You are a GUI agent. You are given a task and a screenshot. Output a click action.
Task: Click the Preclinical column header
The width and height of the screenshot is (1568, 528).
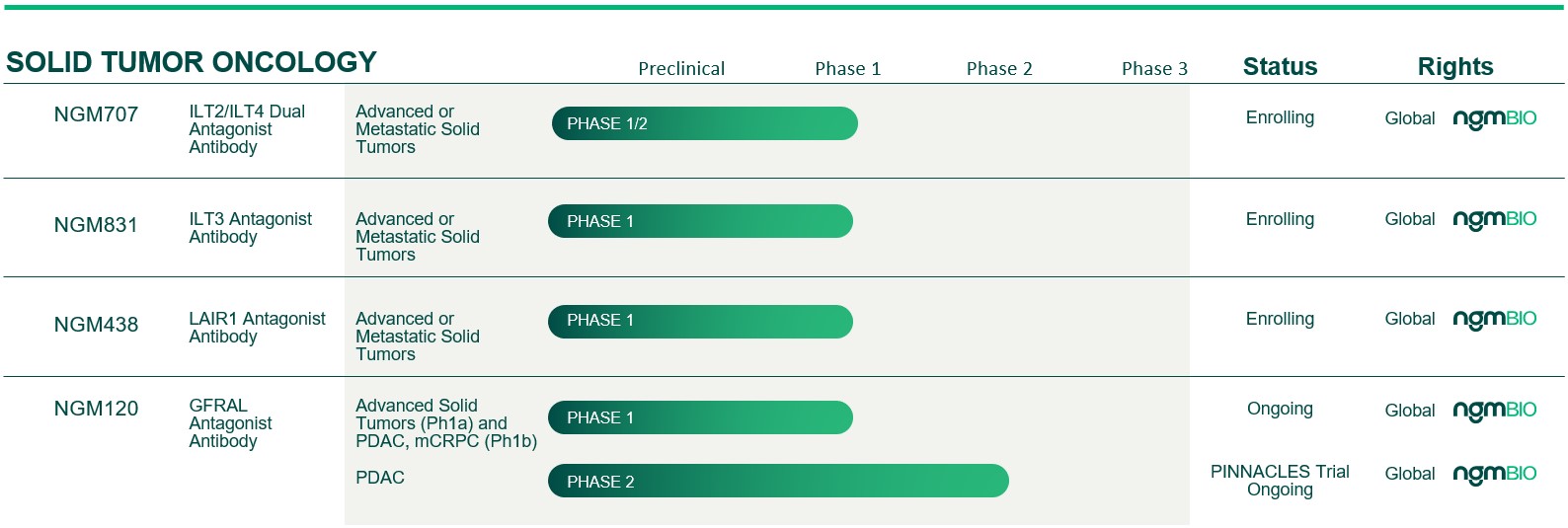(681, 69)
